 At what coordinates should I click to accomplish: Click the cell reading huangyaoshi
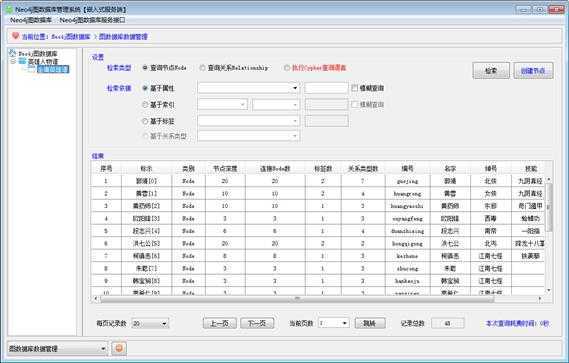(408, 206)
